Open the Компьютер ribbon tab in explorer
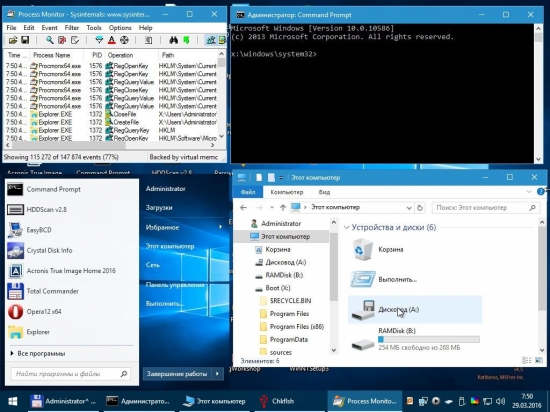 [287, 192]
